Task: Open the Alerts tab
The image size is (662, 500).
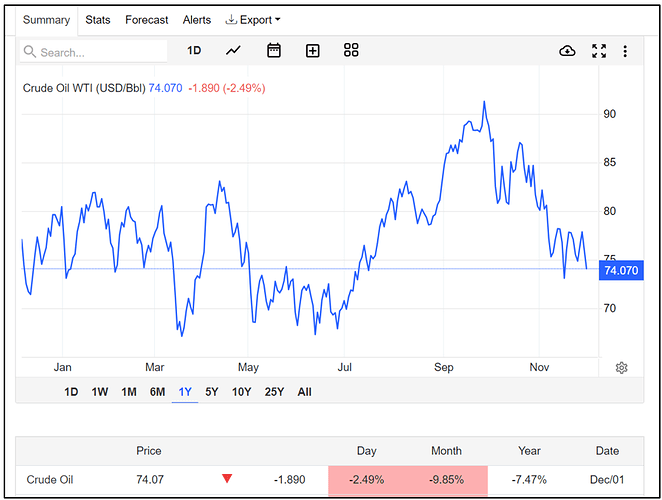Action: pos(197,20)
